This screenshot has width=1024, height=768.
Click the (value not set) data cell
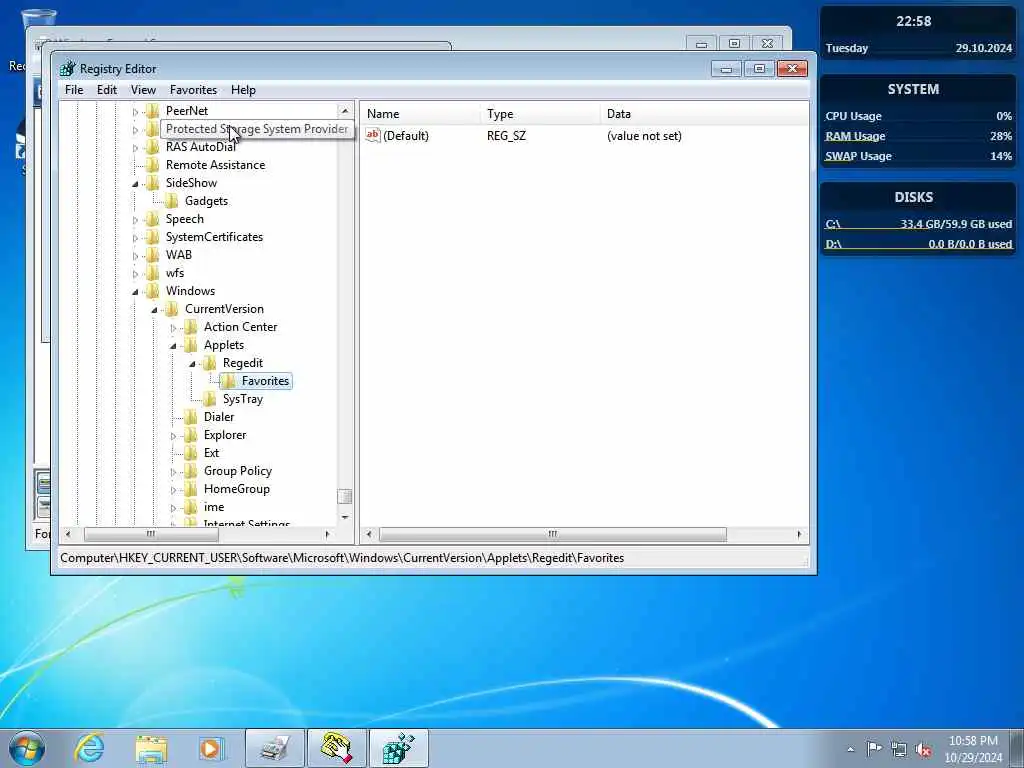coord(644,136)
